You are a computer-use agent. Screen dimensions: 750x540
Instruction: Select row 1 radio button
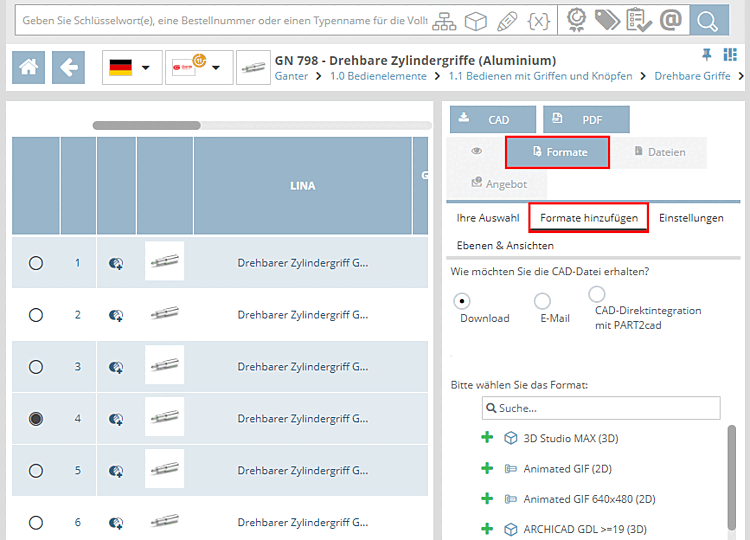[36, 263]
